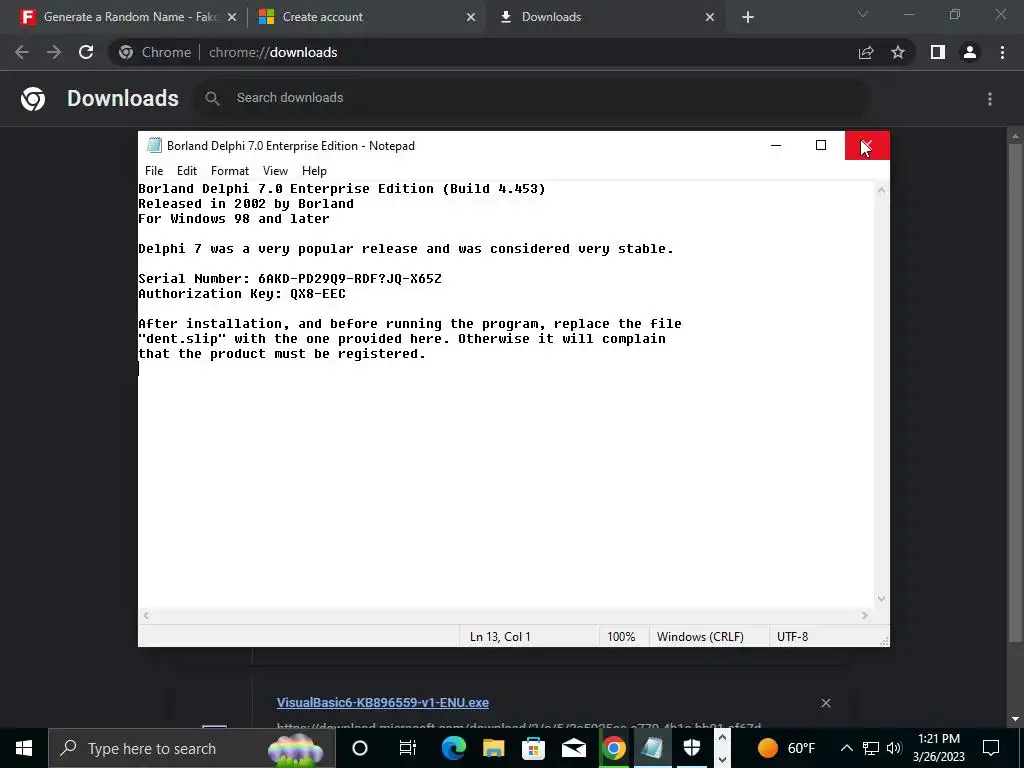Open Windows Security from the taskbar
The image size is (1024, 768).
click(692, 748)
